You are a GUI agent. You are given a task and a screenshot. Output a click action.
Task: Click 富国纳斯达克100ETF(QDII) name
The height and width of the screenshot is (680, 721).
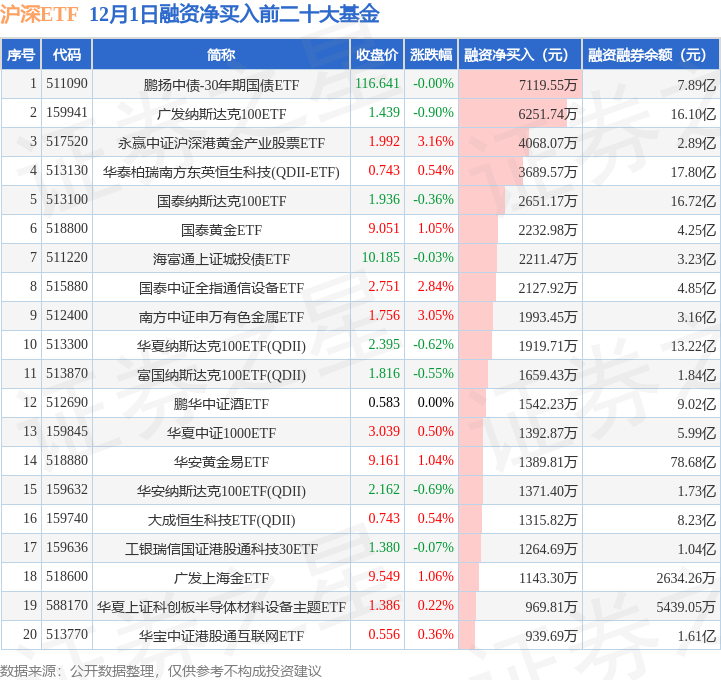pyautogui.click(x=221, y=375)
